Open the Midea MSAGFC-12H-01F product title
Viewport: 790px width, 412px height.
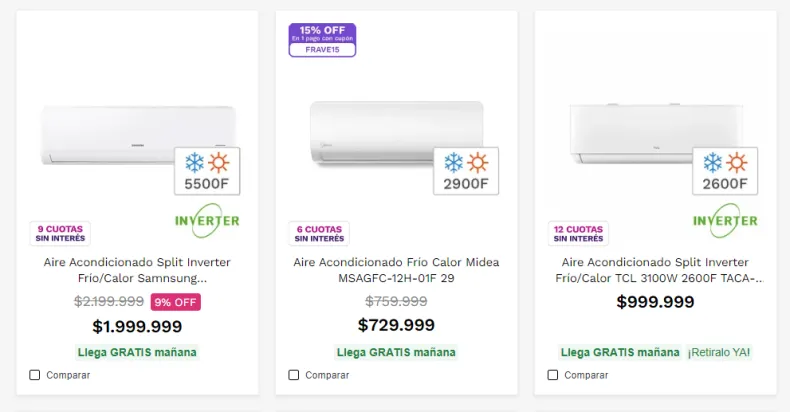(x=396, y=270)
